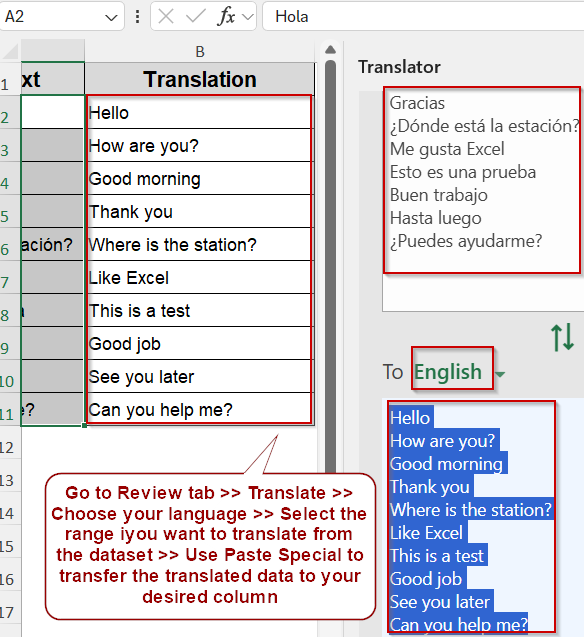This screenshot has height=637, width=584.
Task: Click the cancel X icon in formula bar
Action: point(166,17)
